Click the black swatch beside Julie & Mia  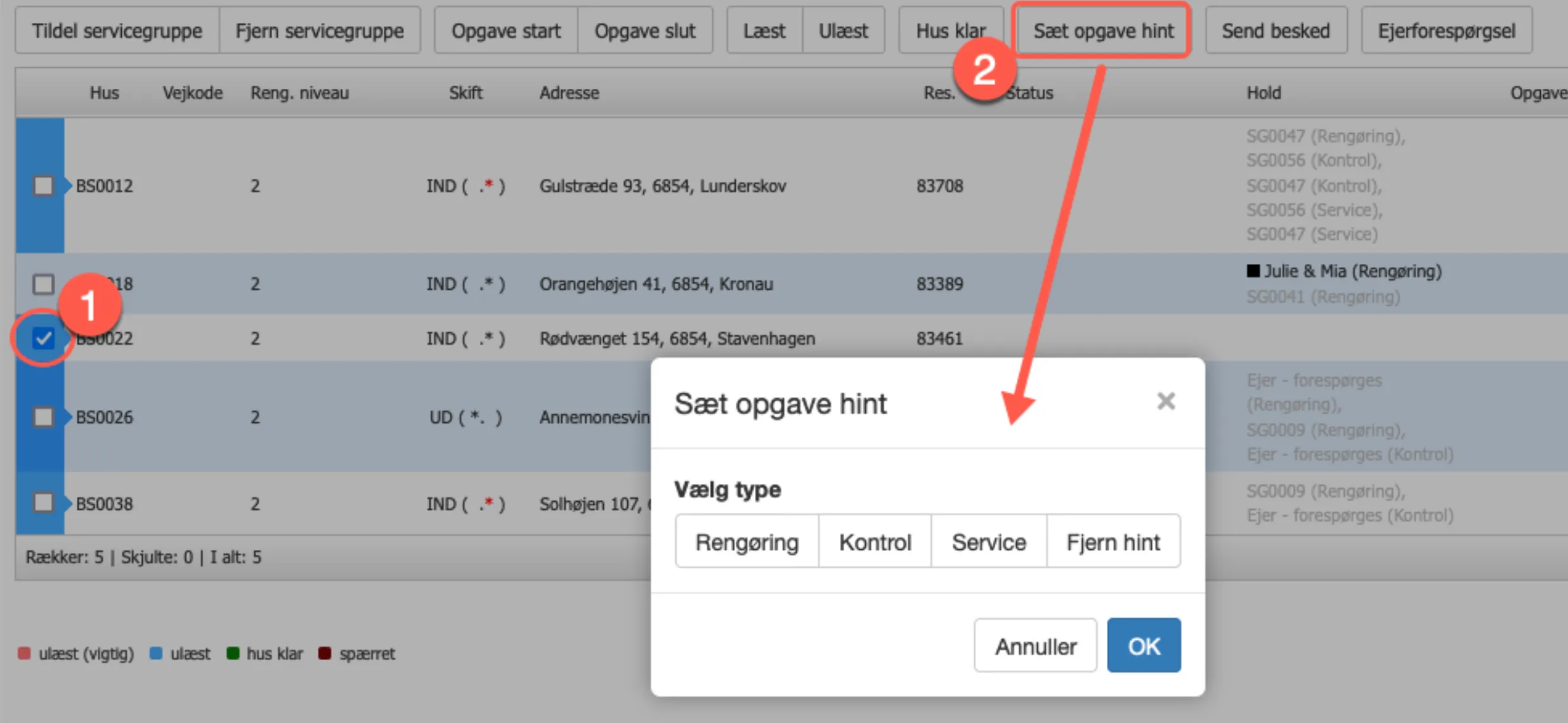[1253, 271]
